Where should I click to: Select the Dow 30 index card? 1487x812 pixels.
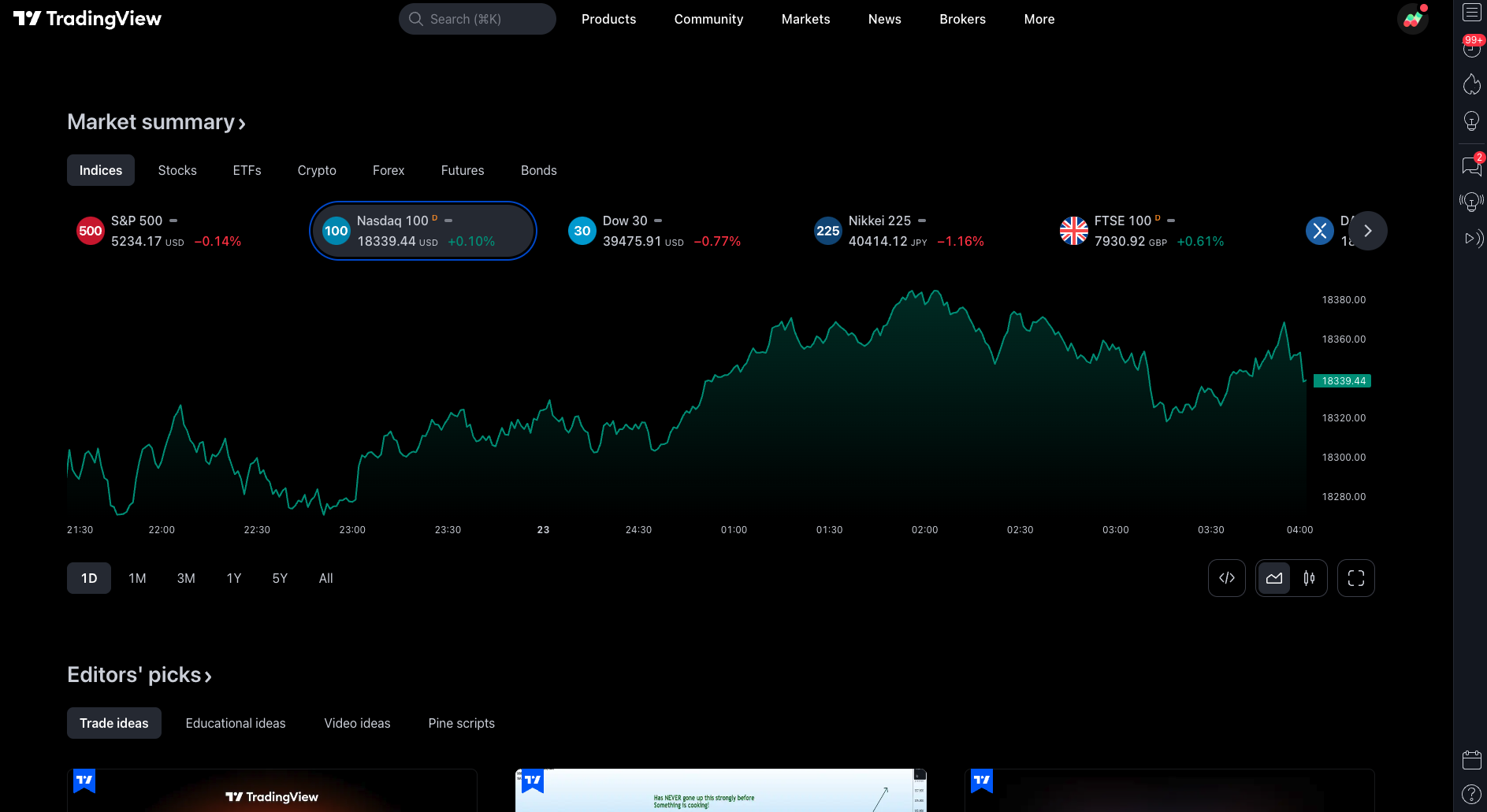tap(669, 231)
